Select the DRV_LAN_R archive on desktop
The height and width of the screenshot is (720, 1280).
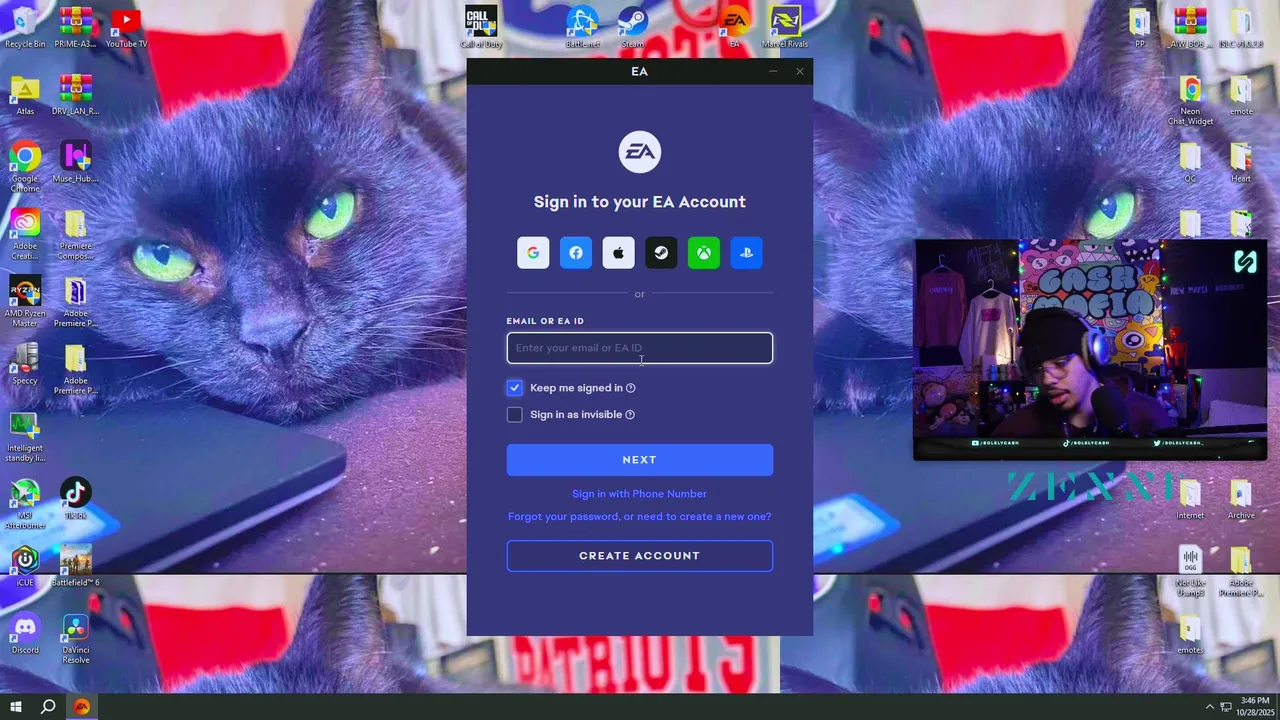click(x=76, y=95)
